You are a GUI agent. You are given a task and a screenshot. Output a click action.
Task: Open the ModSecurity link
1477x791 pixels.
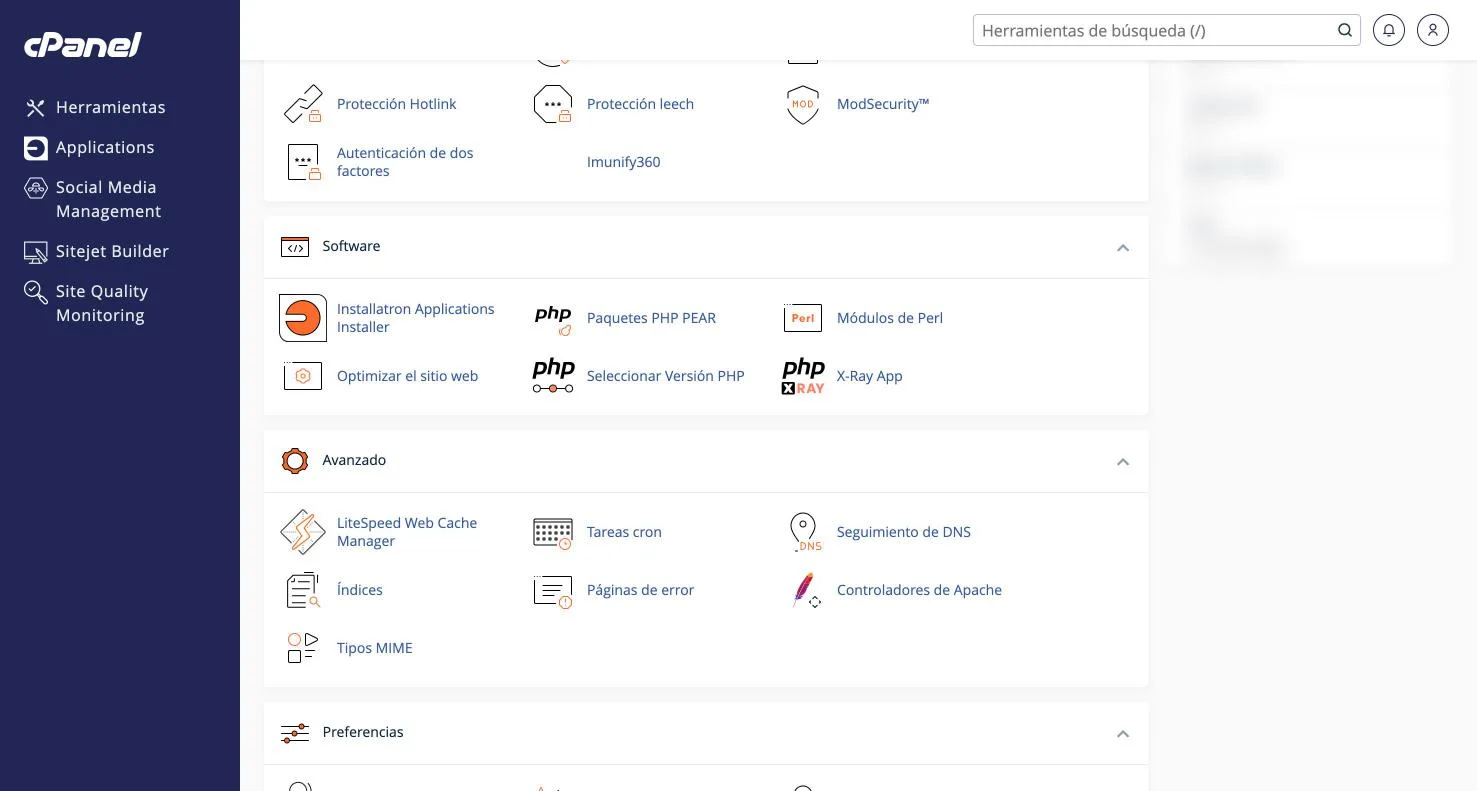[x=883, y=104]
